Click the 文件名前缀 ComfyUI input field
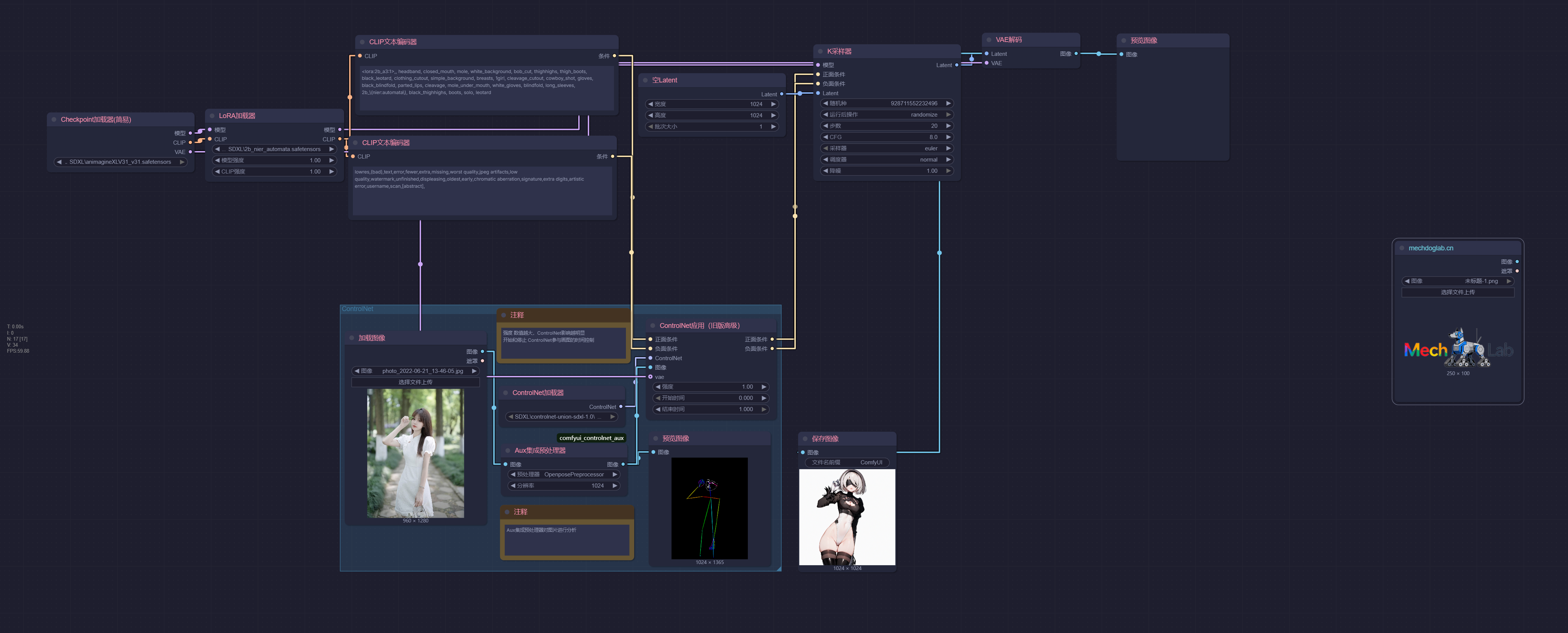Image resolution: width=1568 pixels, height=633 pixels. tap(847, 463)
